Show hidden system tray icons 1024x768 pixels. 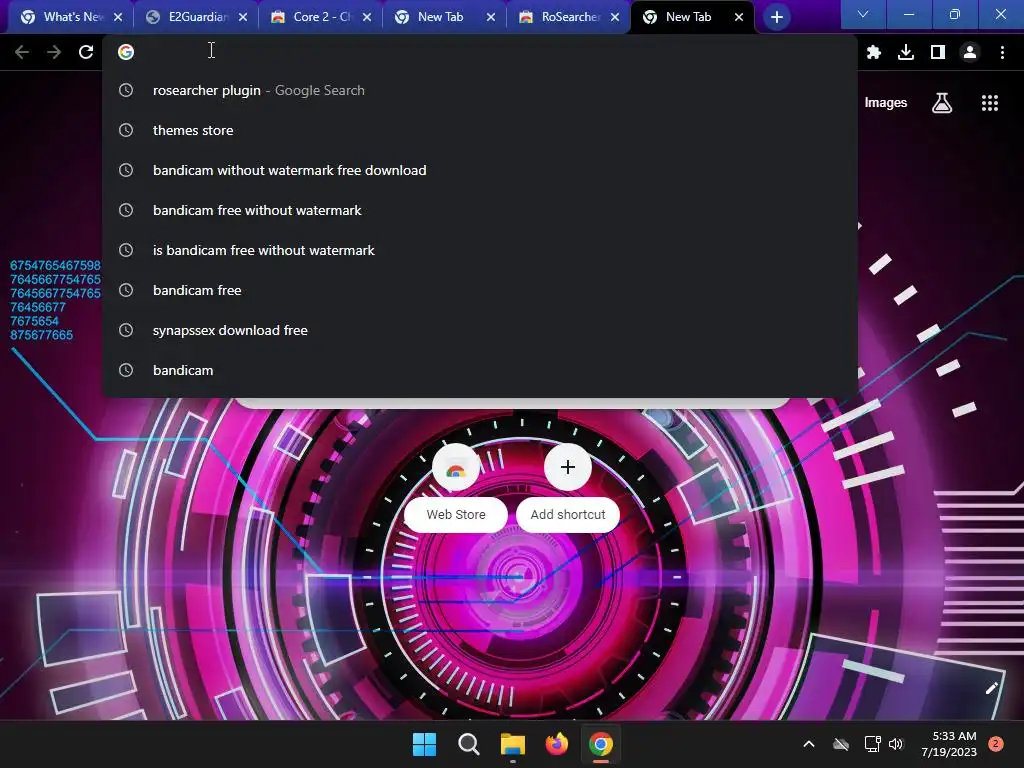click(x=808, y=744)
